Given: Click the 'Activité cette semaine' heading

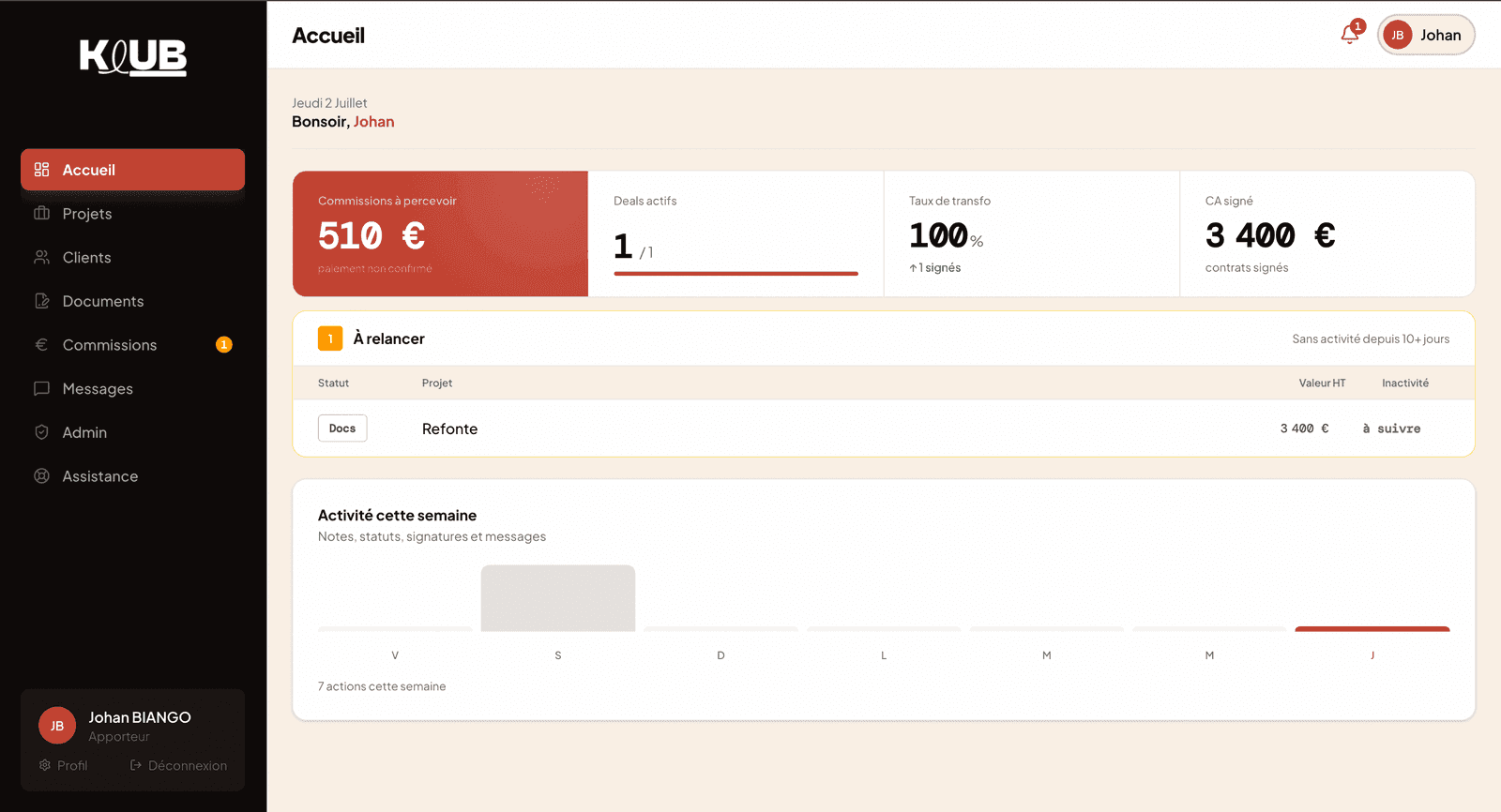Looking at the screenshot, I should point(397,515).
